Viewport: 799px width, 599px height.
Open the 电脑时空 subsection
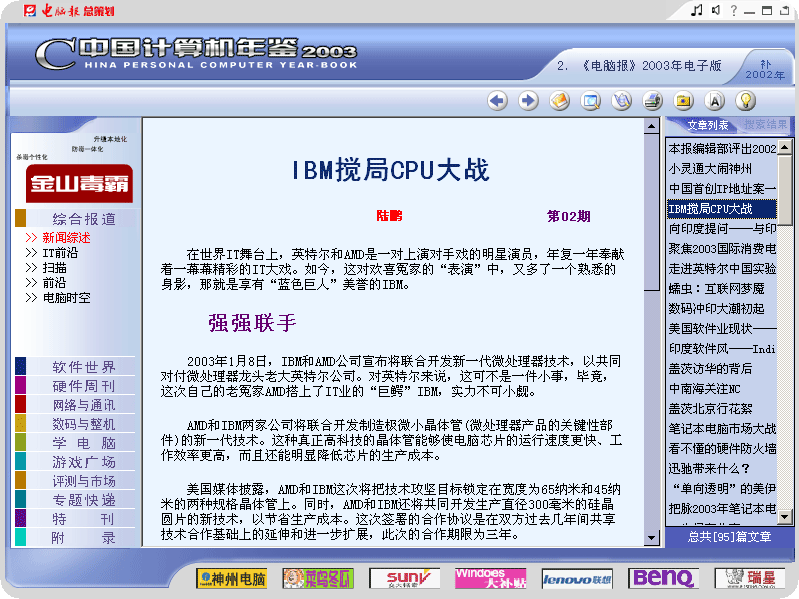tap(66, 298)
